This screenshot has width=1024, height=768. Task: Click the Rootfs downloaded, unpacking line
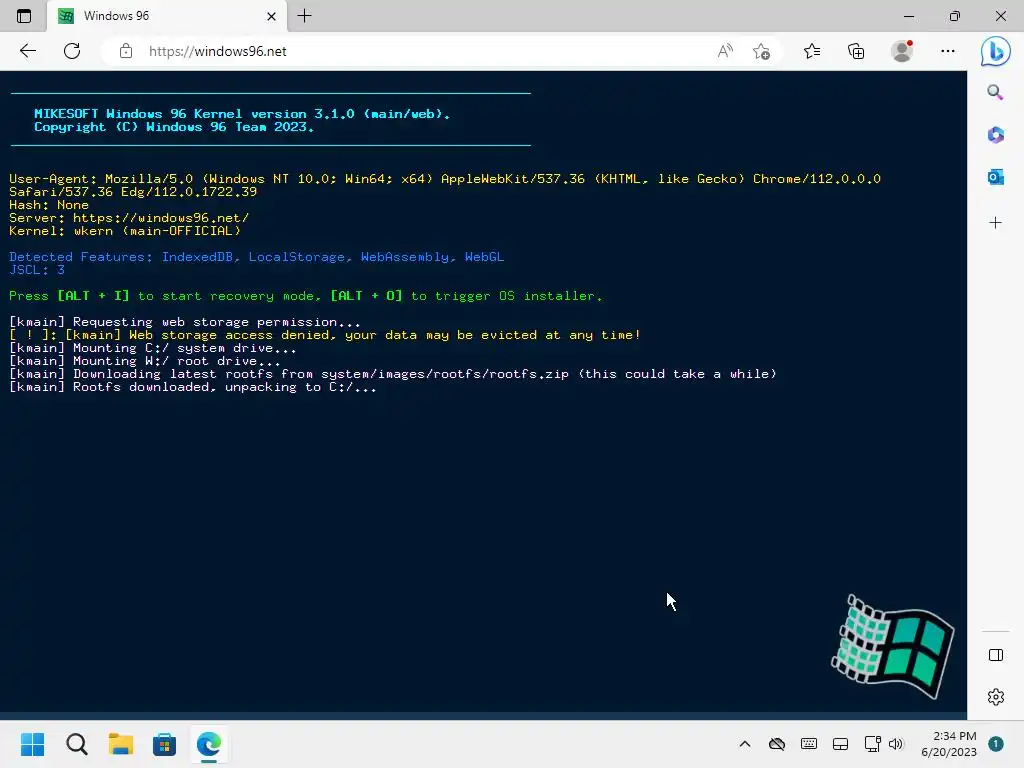[193, 387]
